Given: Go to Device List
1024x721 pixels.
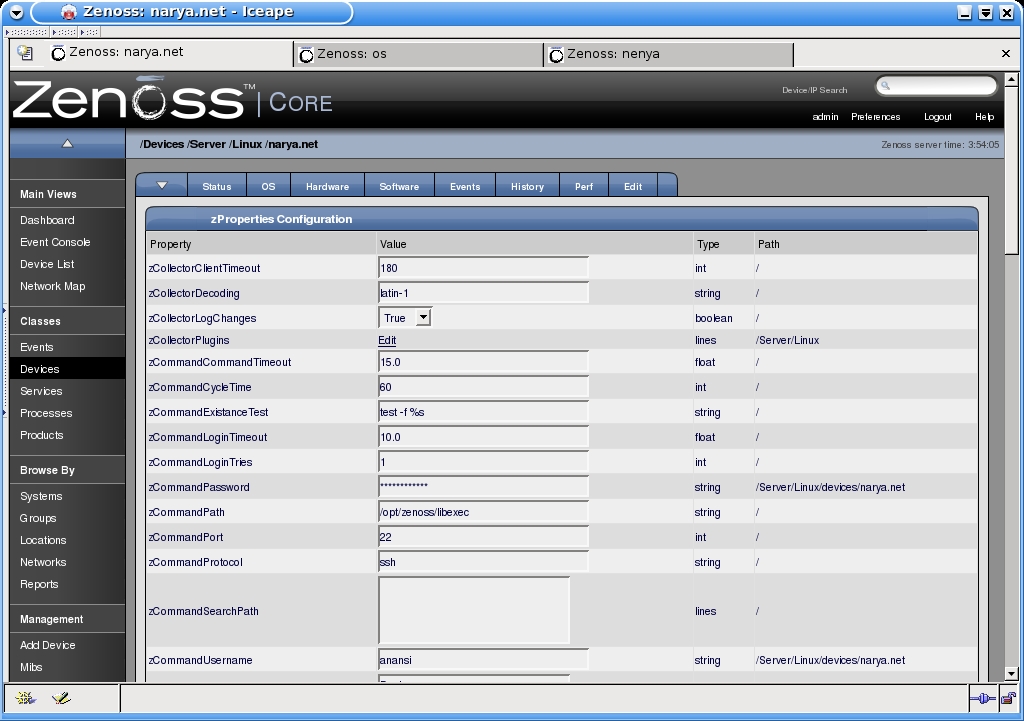Looking at the screenshot, I should click(x=47, y=264).
